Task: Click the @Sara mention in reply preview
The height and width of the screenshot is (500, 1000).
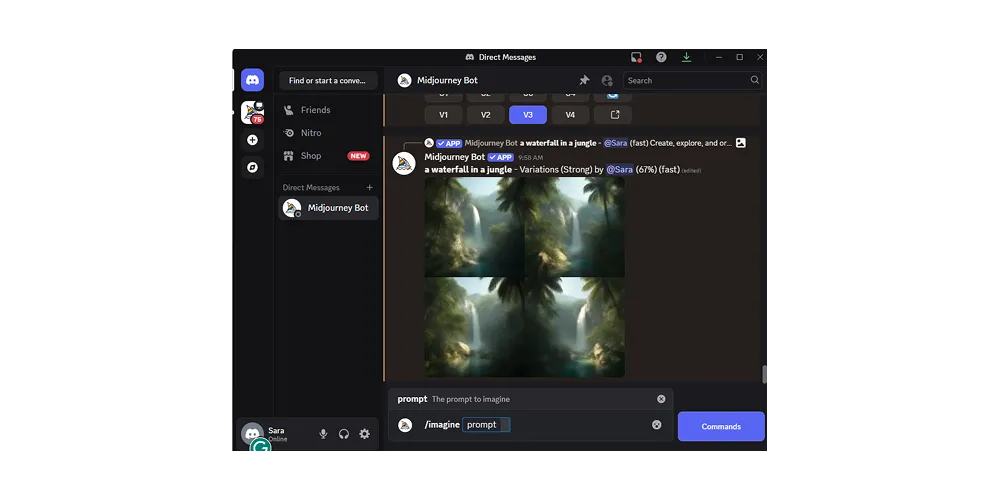Action: (616, 143)
